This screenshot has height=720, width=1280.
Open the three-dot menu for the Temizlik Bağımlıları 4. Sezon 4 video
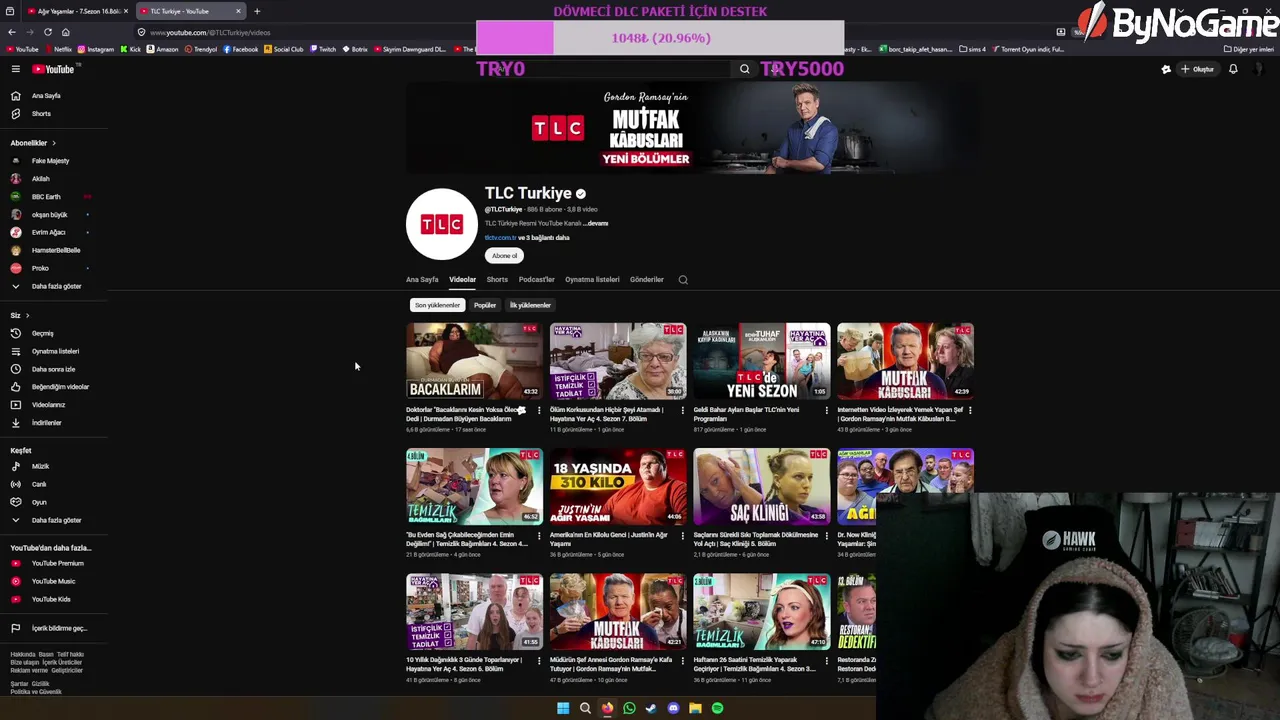539,535
